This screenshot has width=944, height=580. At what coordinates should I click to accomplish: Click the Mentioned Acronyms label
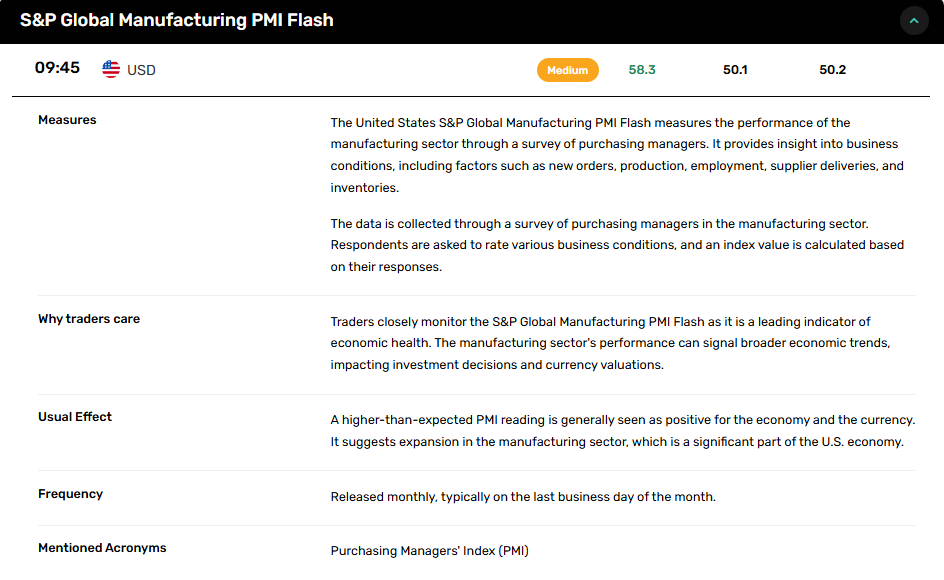[102, 548]
